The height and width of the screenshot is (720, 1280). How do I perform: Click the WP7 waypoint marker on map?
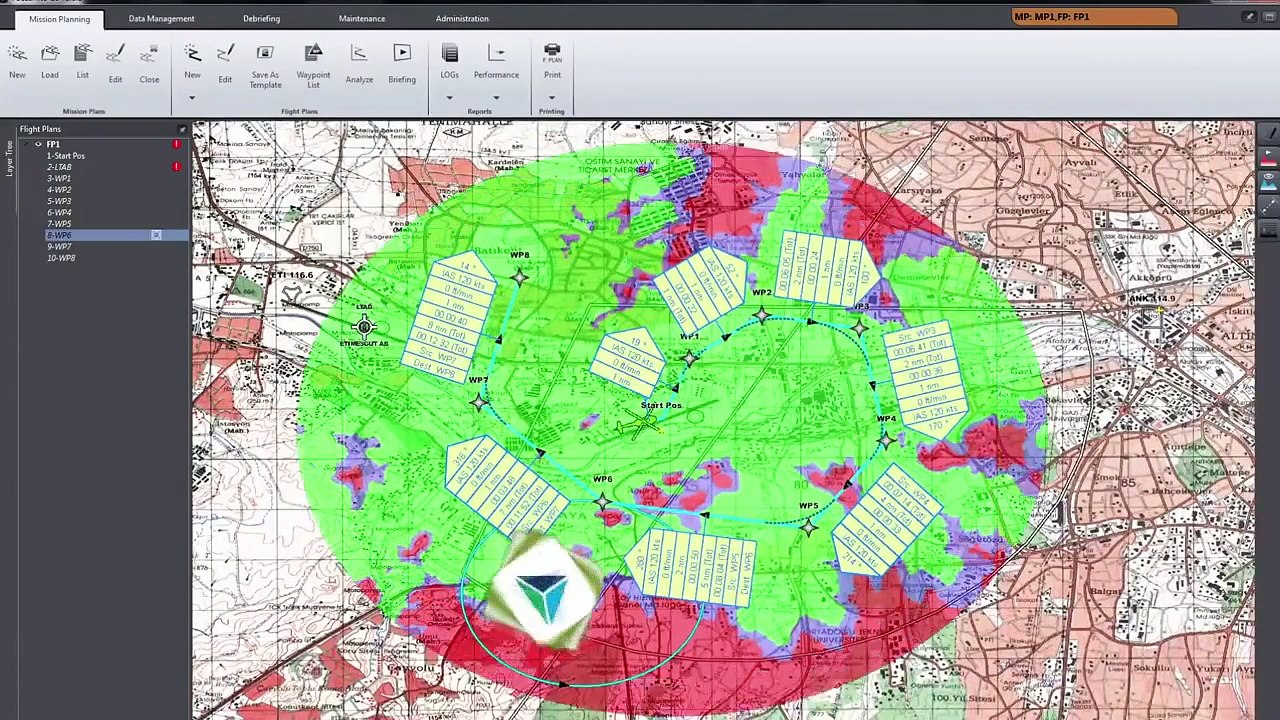479,401
